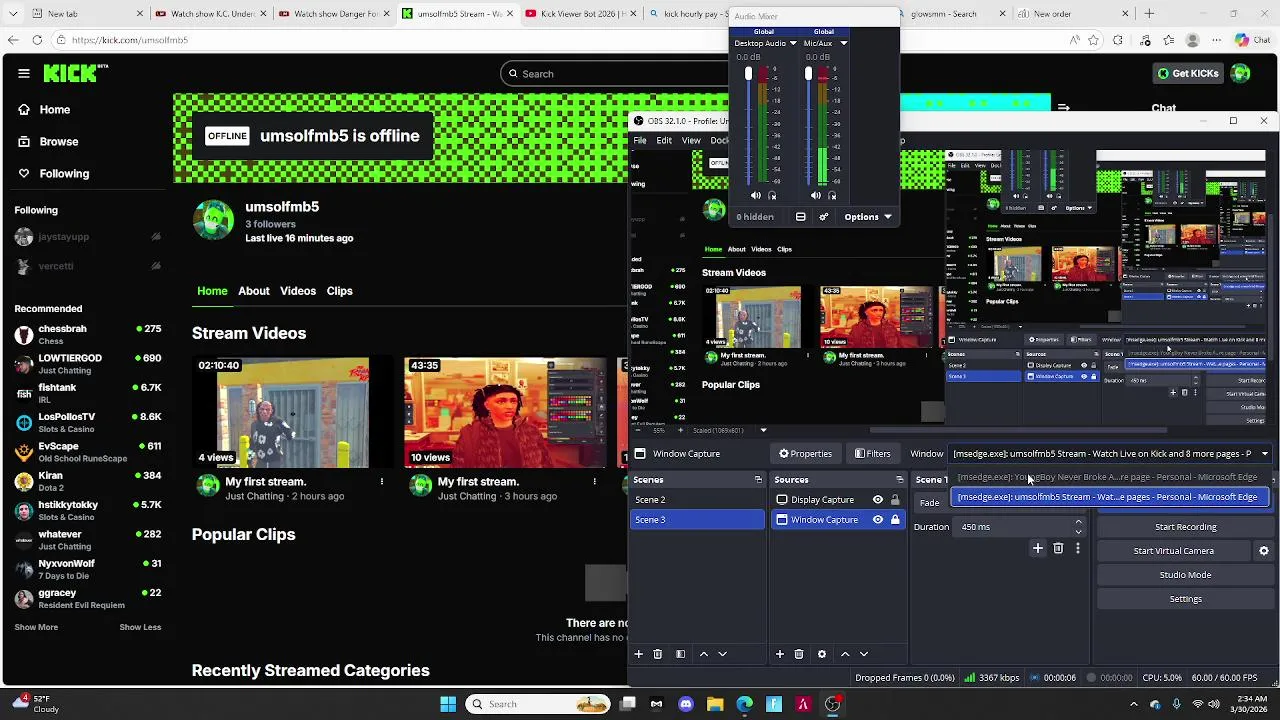Image resolution: width=1280 pixels, height=720 pixels.
Task: Open OBS Edit menu
Action: click(x=664, y=141)
